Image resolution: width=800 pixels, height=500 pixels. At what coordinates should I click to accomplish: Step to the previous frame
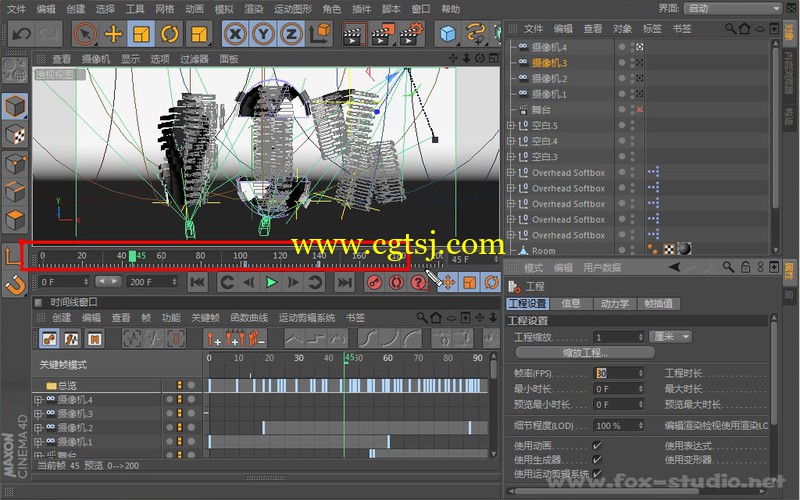pos(249,282)
